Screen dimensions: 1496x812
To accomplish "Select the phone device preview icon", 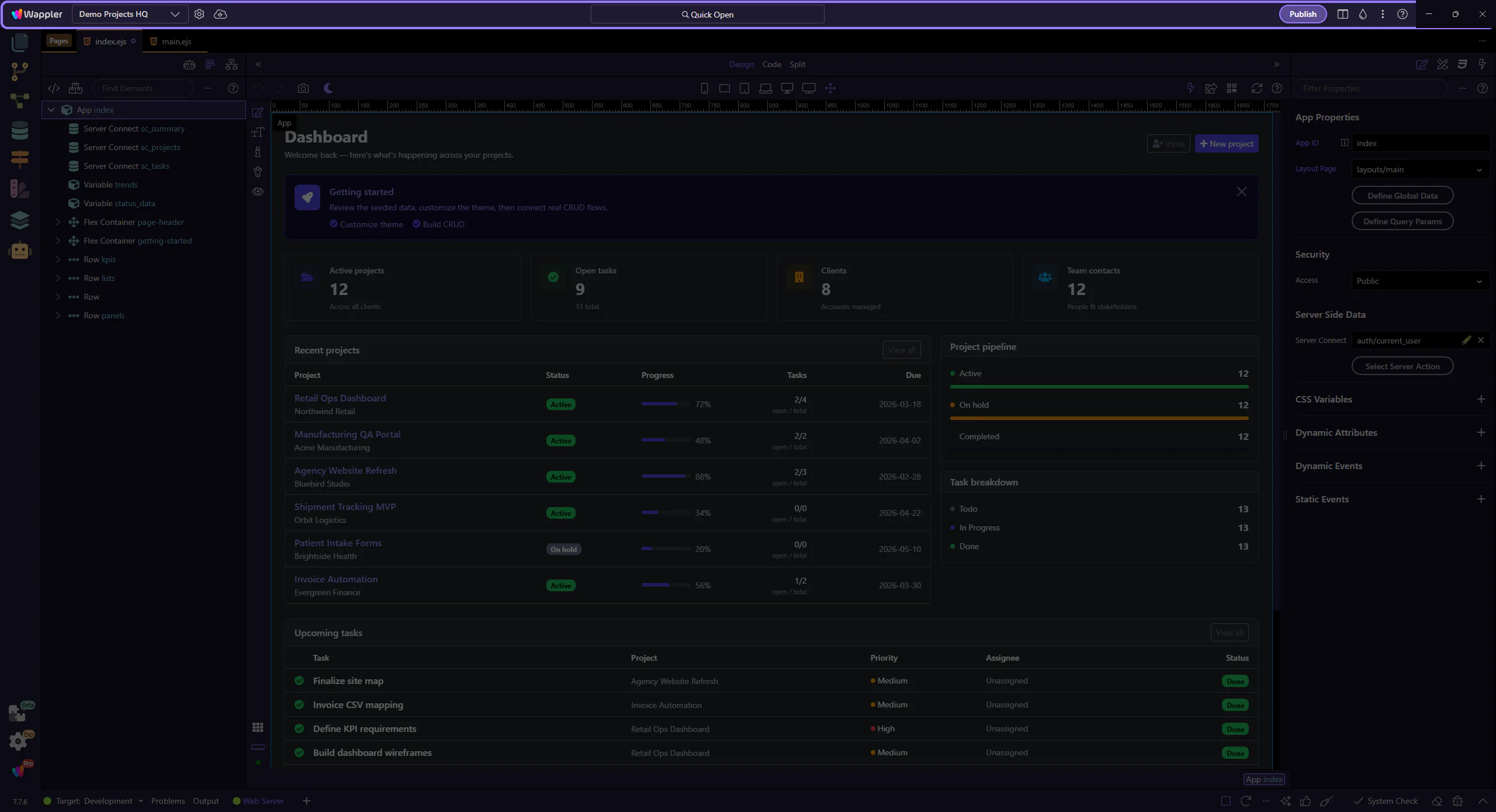I will click(x=704, y=88).
